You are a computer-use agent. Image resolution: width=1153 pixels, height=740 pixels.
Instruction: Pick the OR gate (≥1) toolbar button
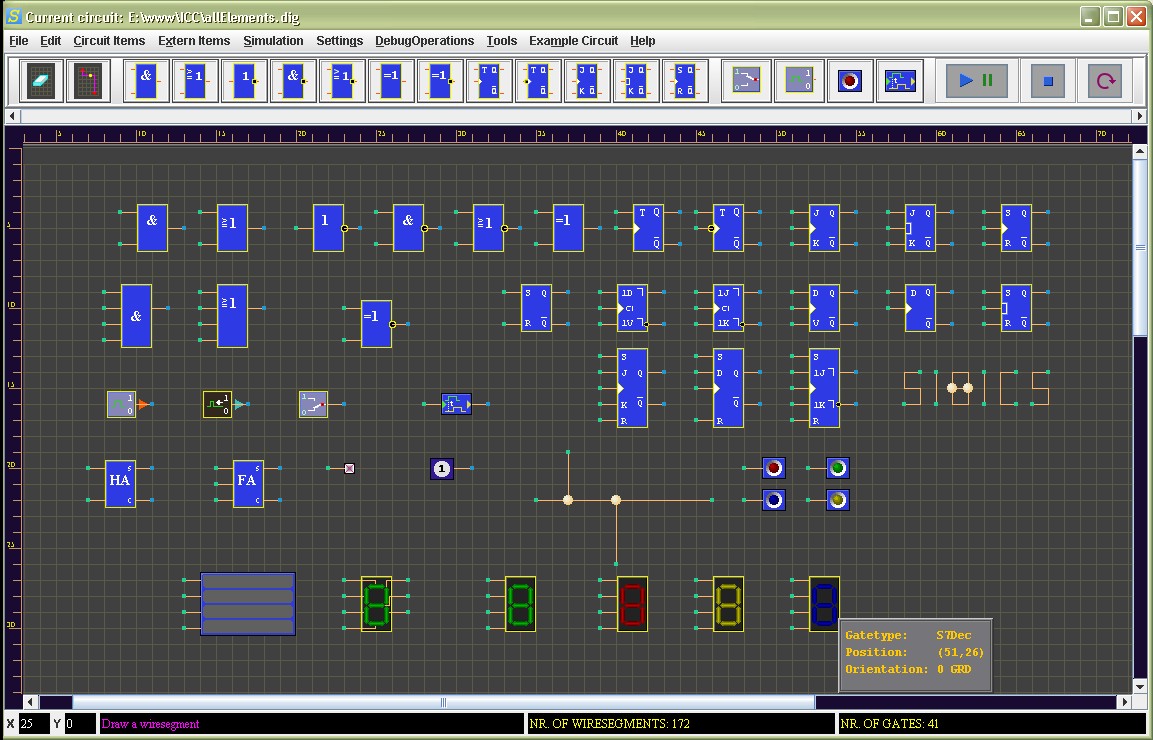coord(195,81)
